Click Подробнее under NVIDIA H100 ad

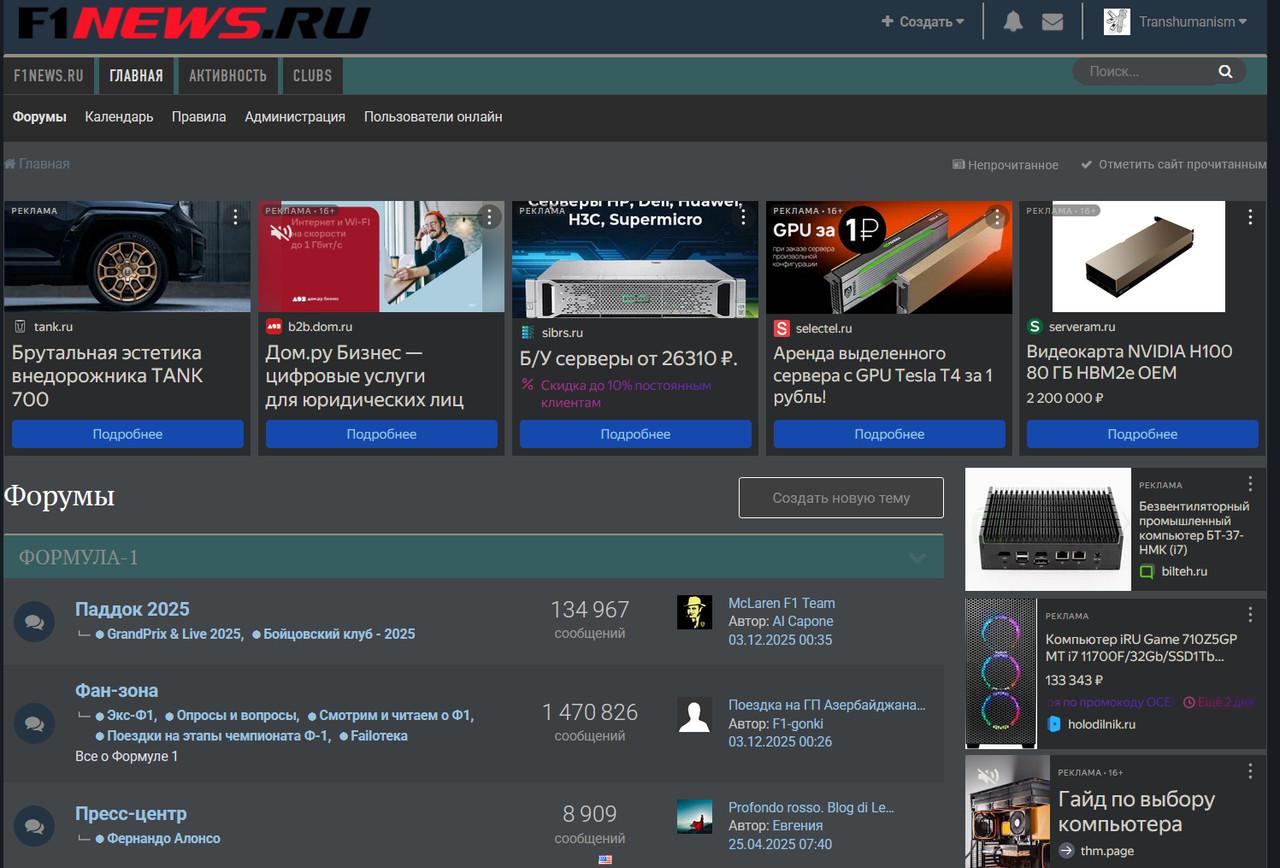tap(1142, 434)
